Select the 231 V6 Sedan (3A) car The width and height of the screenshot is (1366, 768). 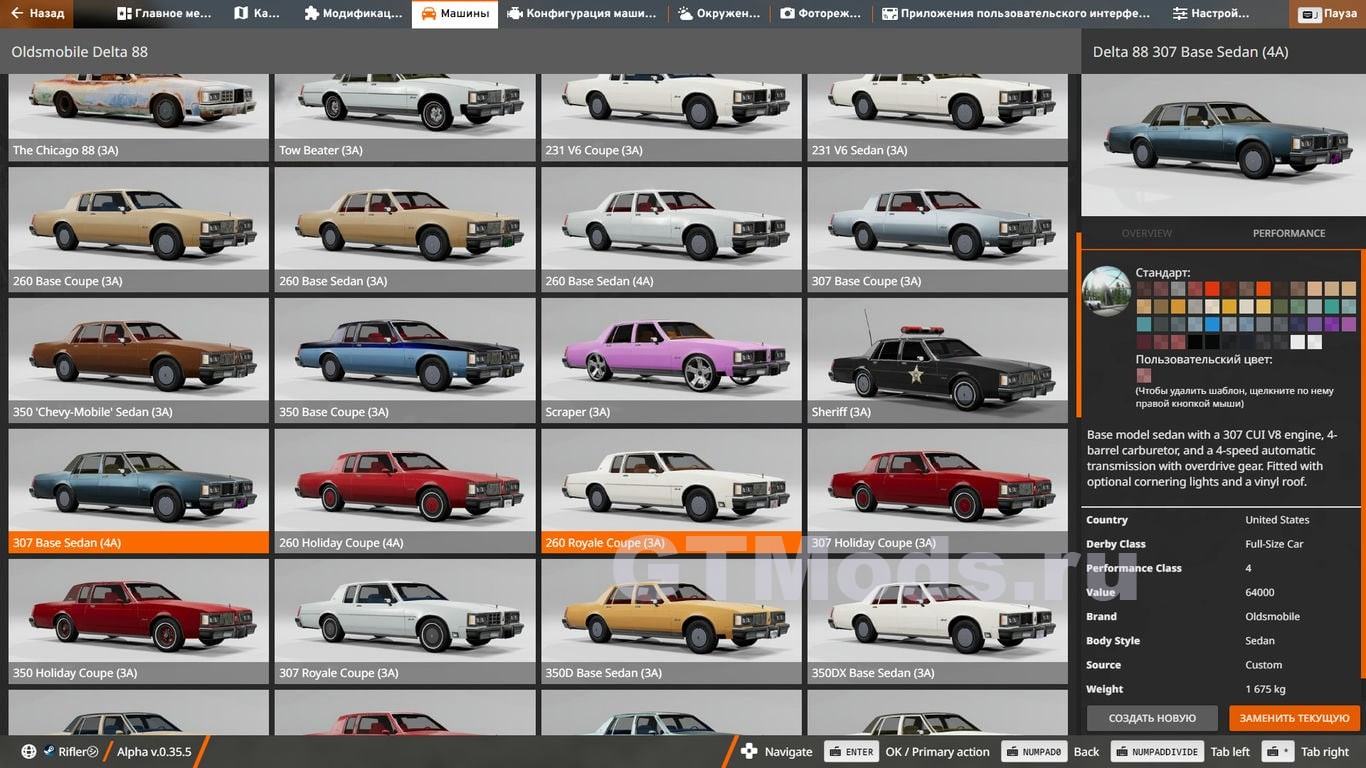(x=938, y=118)
